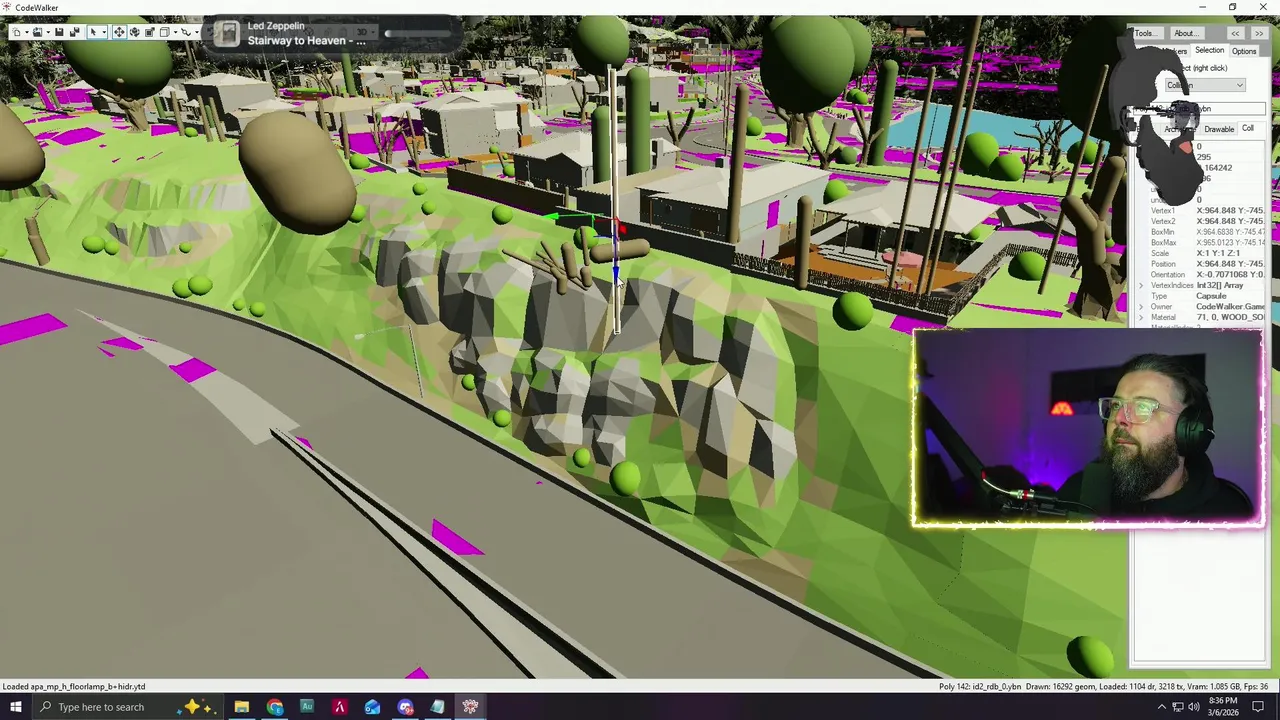The width and height of the screenshot is (1280, 720).
Task: Open the Windows Start menu
Action: [15, 707]
